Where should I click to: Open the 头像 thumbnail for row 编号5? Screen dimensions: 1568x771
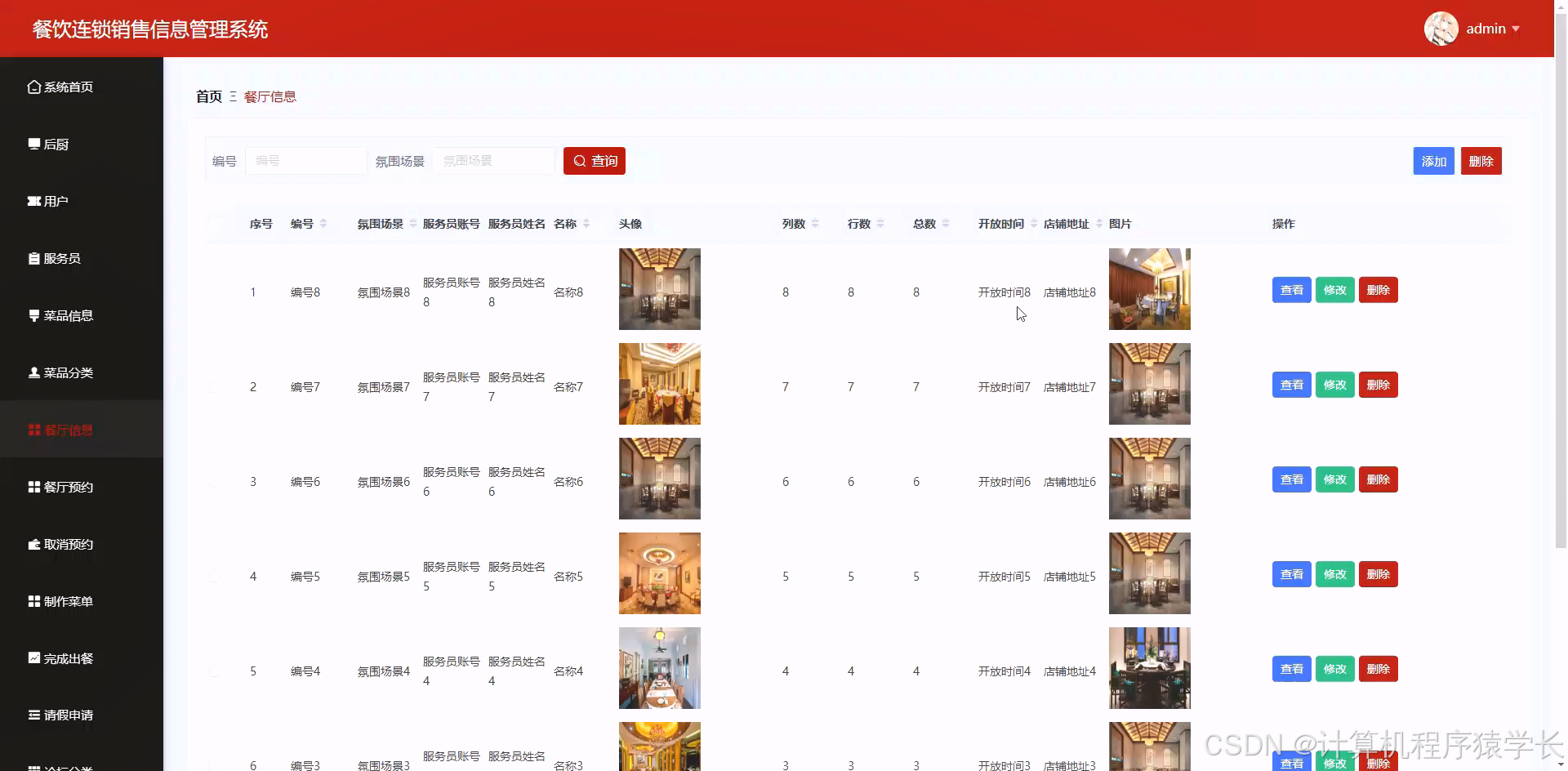tap(660, 573)
